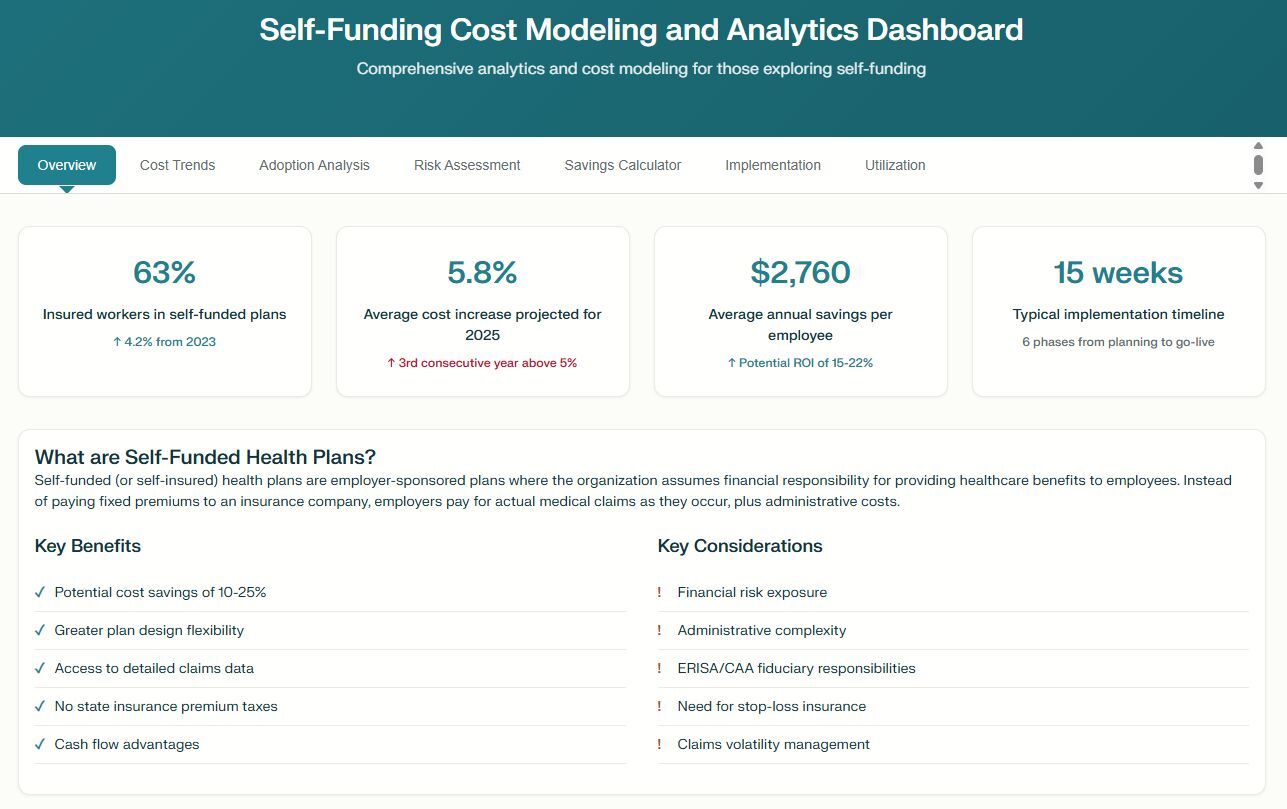The image size is (1287, 809).
Task: Click the tab bar scroll down arrow
Action: [x=1258, y=185]
